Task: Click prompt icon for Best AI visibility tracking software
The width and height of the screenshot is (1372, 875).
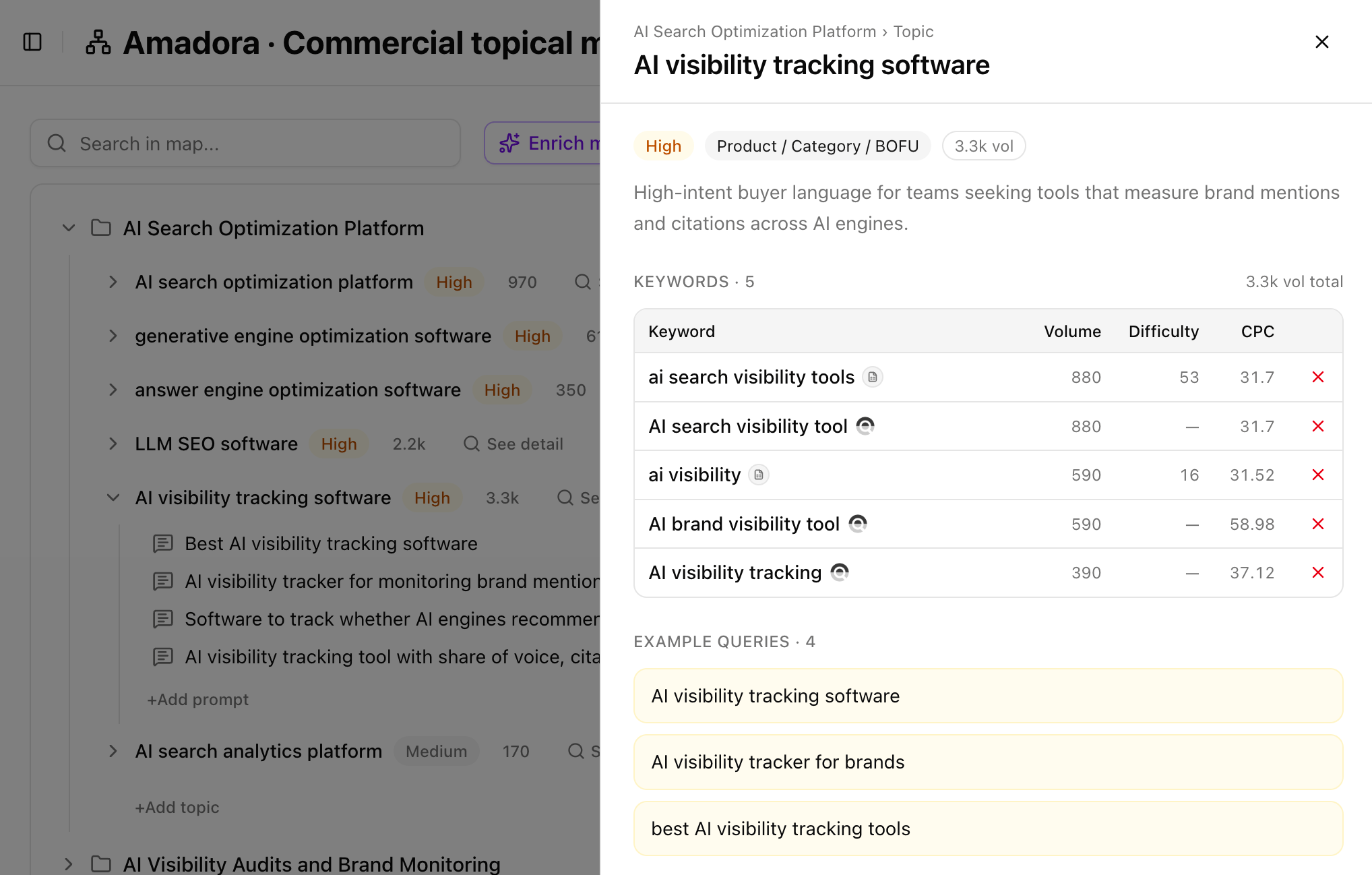Action: (x=163, y=543)
